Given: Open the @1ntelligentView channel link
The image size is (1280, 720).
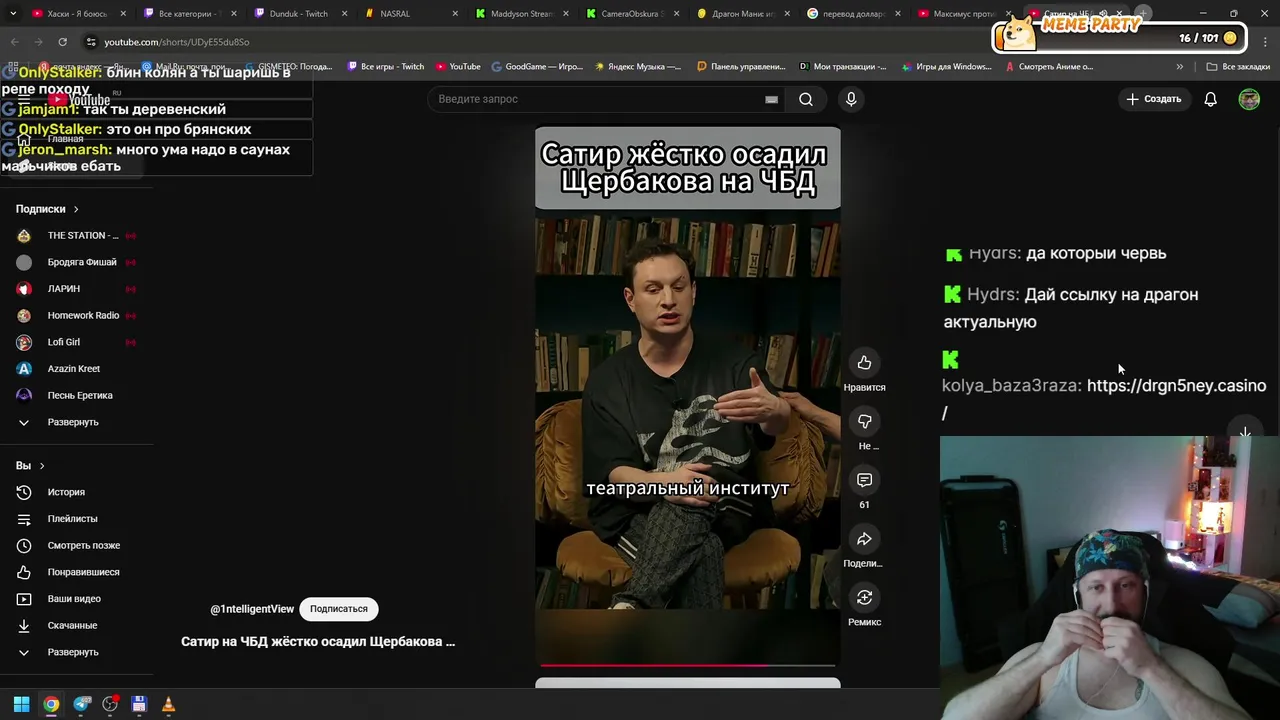Looking at the screenshot, I should [x=252, y=609].
